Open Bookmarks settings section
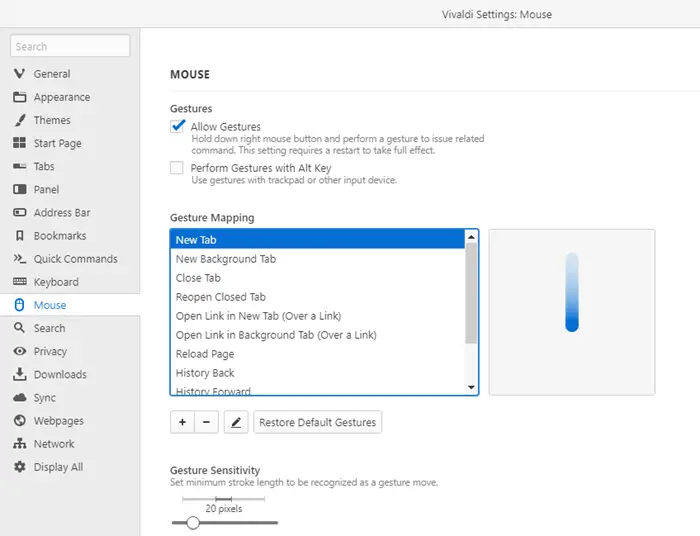 60,236
